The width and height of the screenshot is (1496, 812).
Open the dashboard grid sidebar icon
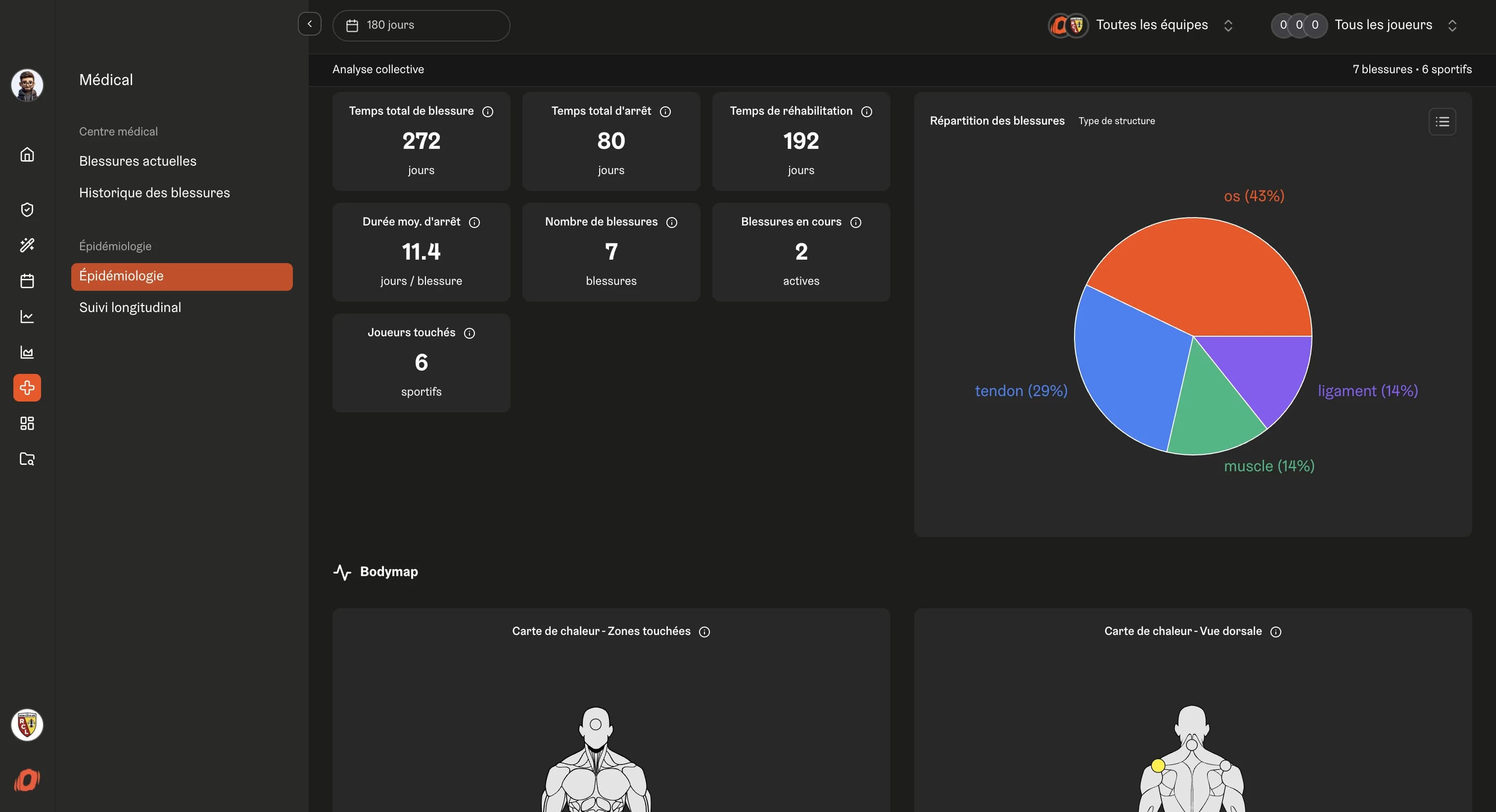[27, 423]
